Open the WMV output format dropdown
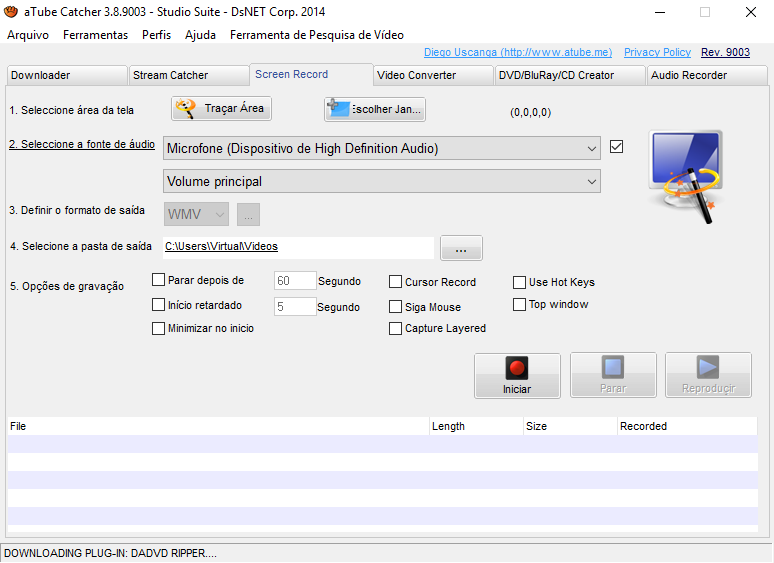The height and width of the screenshot is (563, 774). point(196,214)
